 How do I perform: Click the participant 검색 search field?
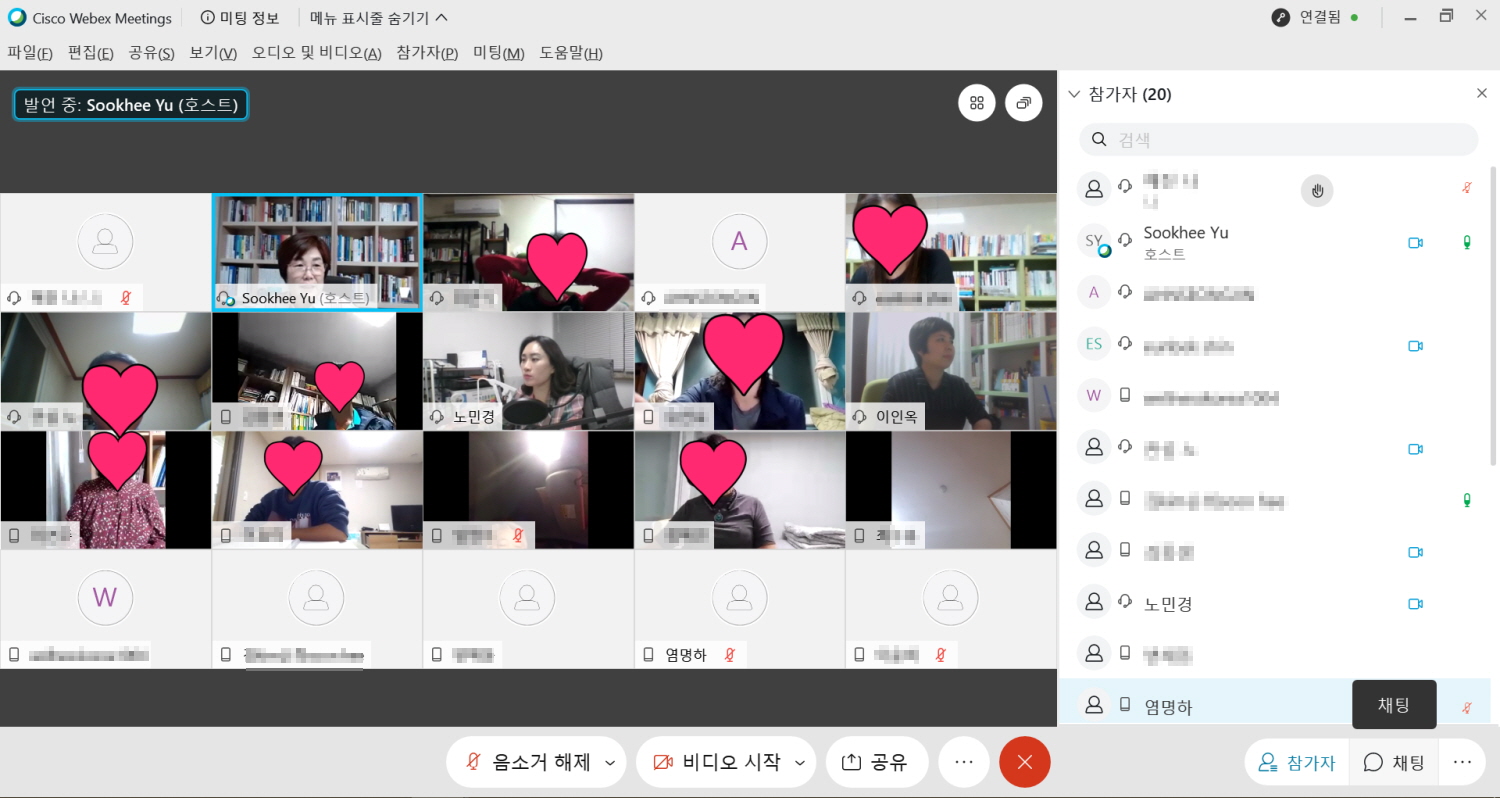click(x=1278, y=140)
